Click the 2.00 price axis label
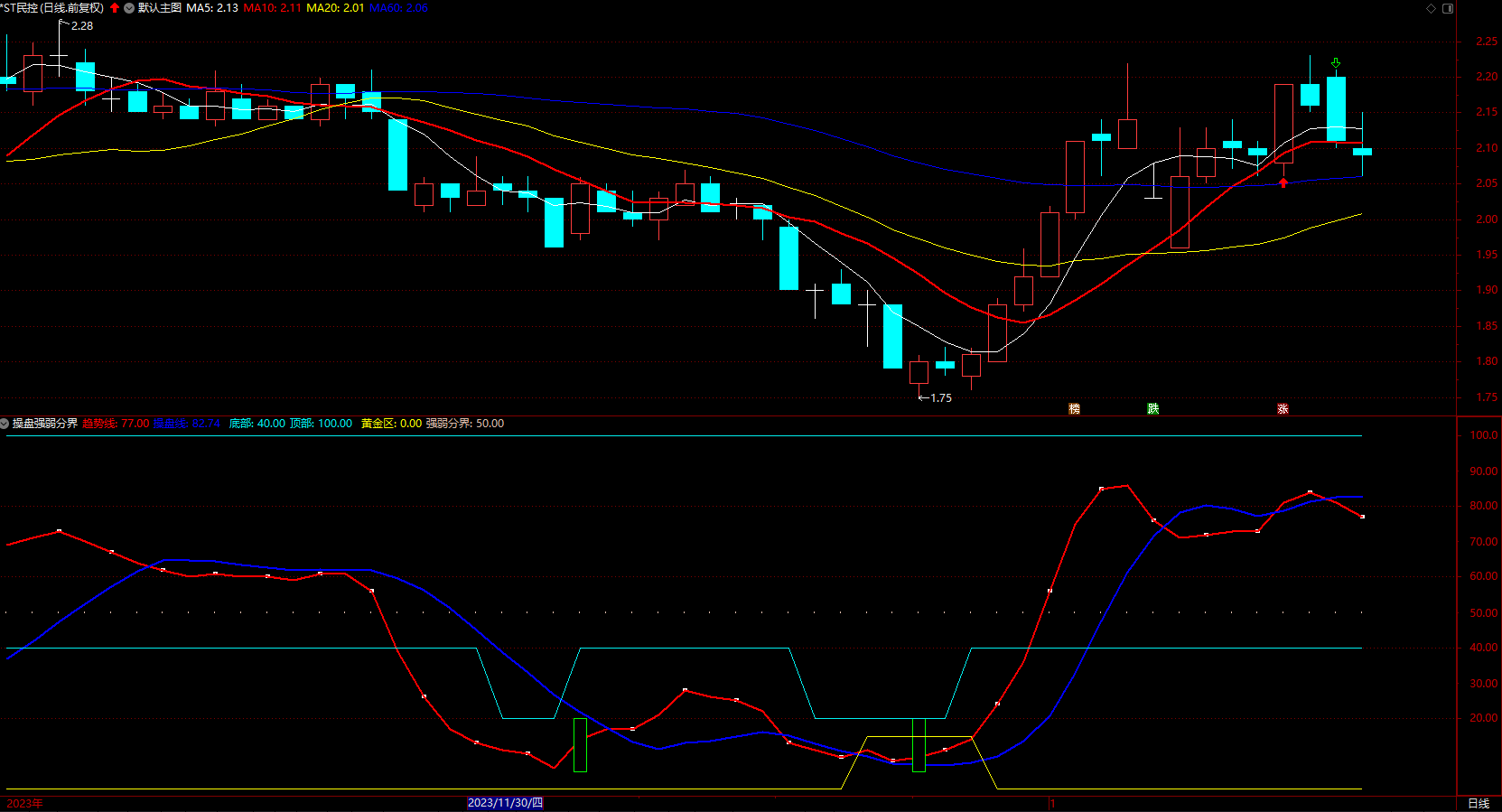This screenshot has width=1502, height=812. pyautogui.click(x=1487, y=219)
